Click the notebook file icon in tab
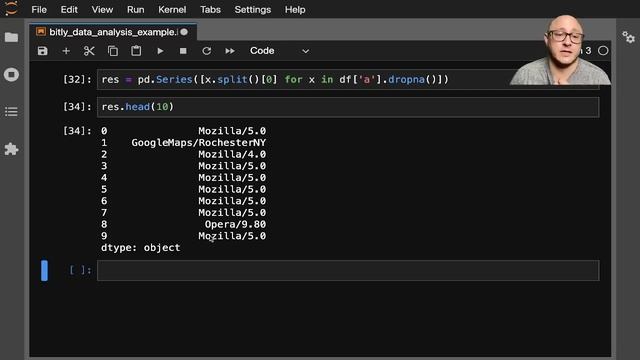This screenshot has width=640, height=360. (41, 32)
